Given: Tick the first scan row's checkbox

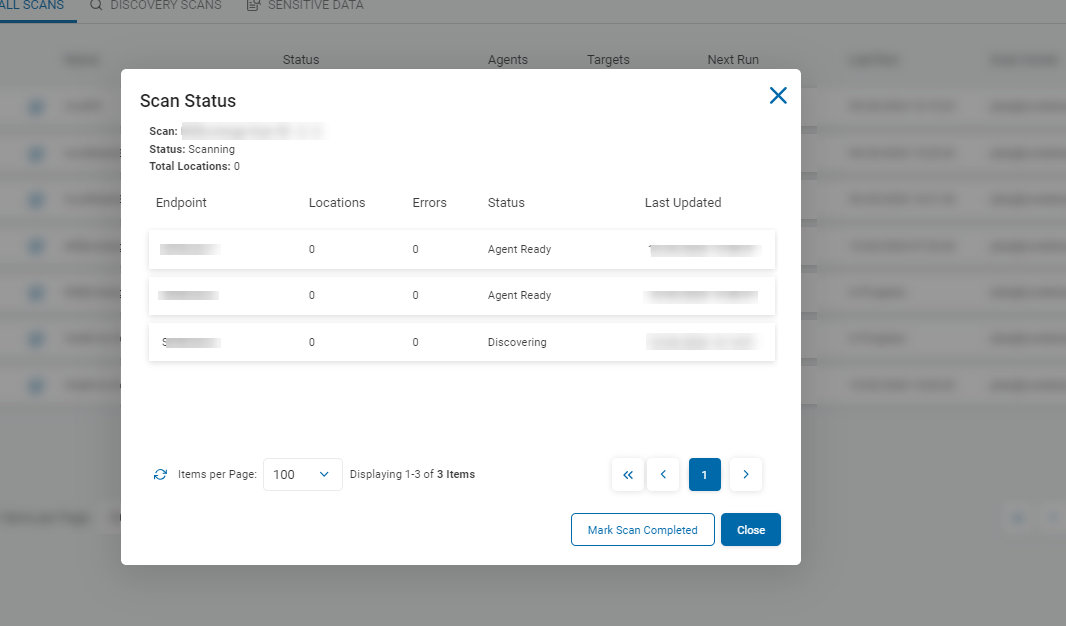Looking at the screenshot, I should pos(36,106).
